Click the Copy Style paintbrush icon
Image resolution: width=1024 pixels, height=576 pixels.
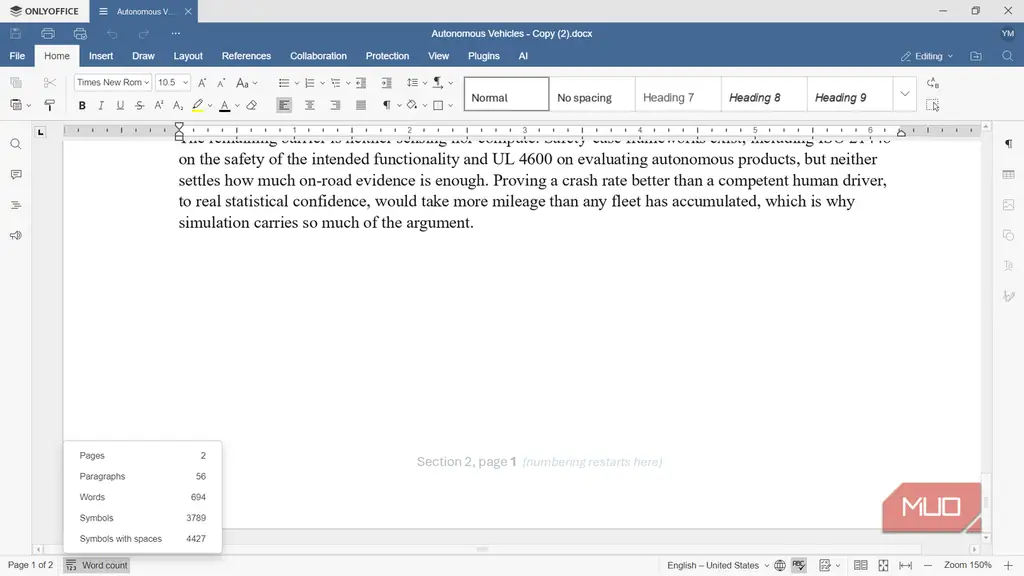pyautogui.click(x=50, y=105)
